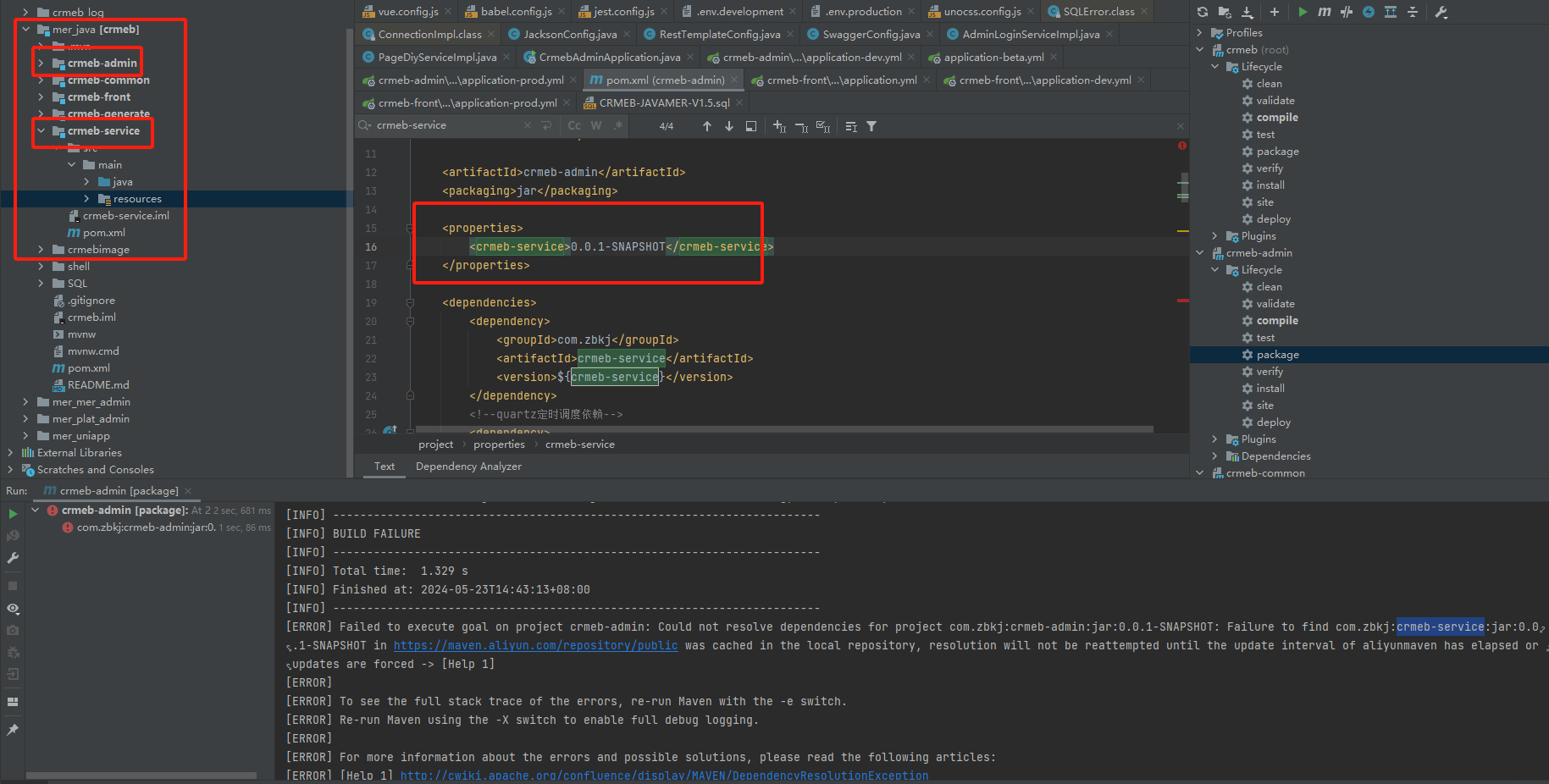Click the editor horizontal scrollbar
1549x784 pixels.
(784, 429)
